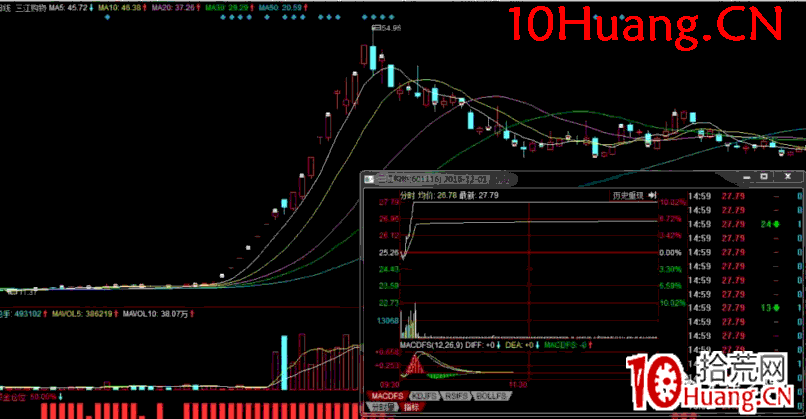Click the popup window's title bar icon

[370, 179]
